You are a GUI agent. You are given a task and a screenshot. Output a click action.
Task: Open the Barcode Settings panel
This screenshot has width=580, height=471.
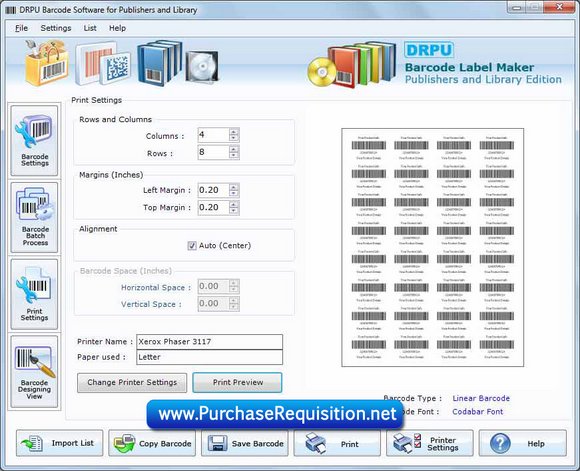point(34,140)
